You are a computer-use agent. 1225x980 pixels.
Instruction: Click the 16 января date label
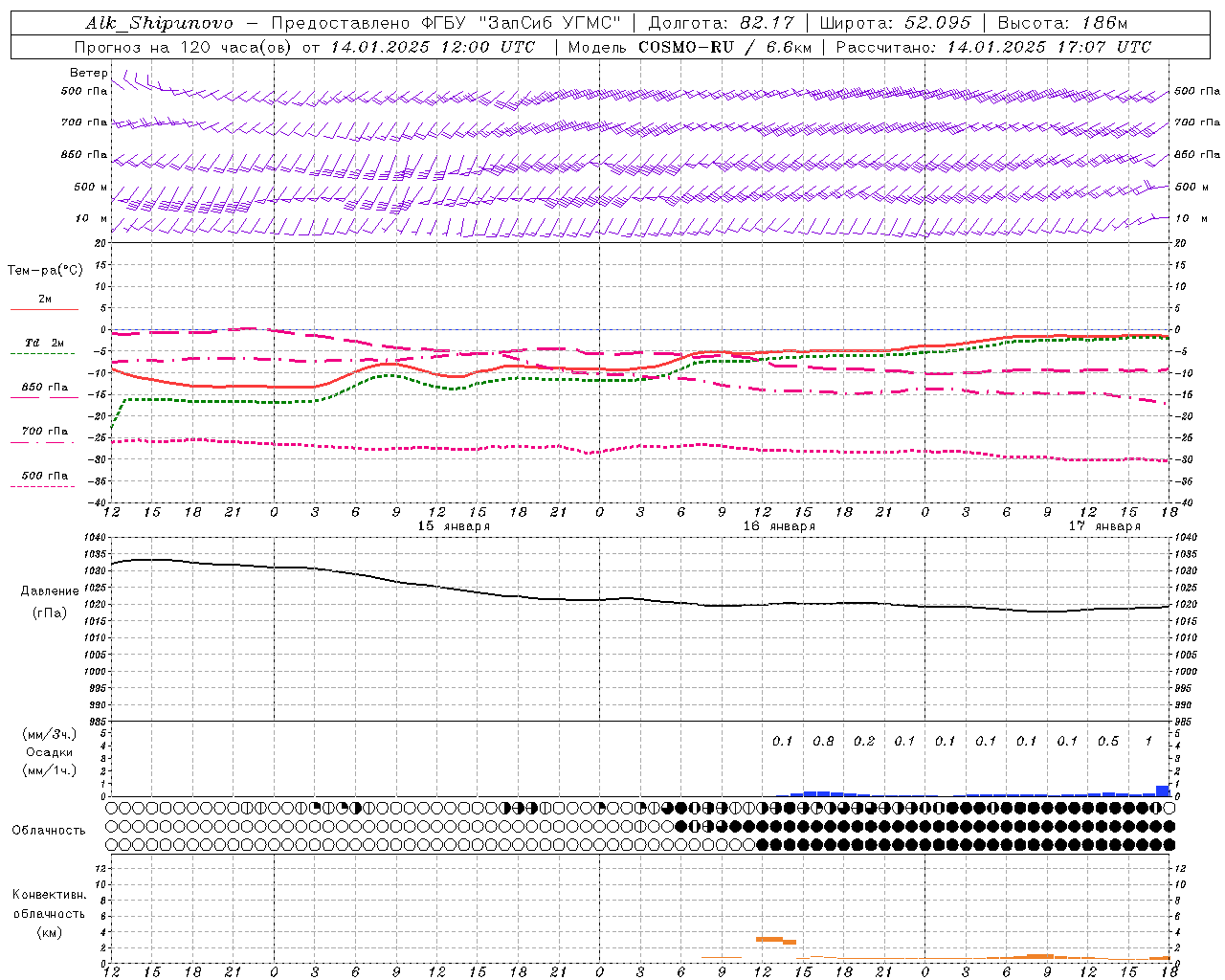(x=779, y=526)
